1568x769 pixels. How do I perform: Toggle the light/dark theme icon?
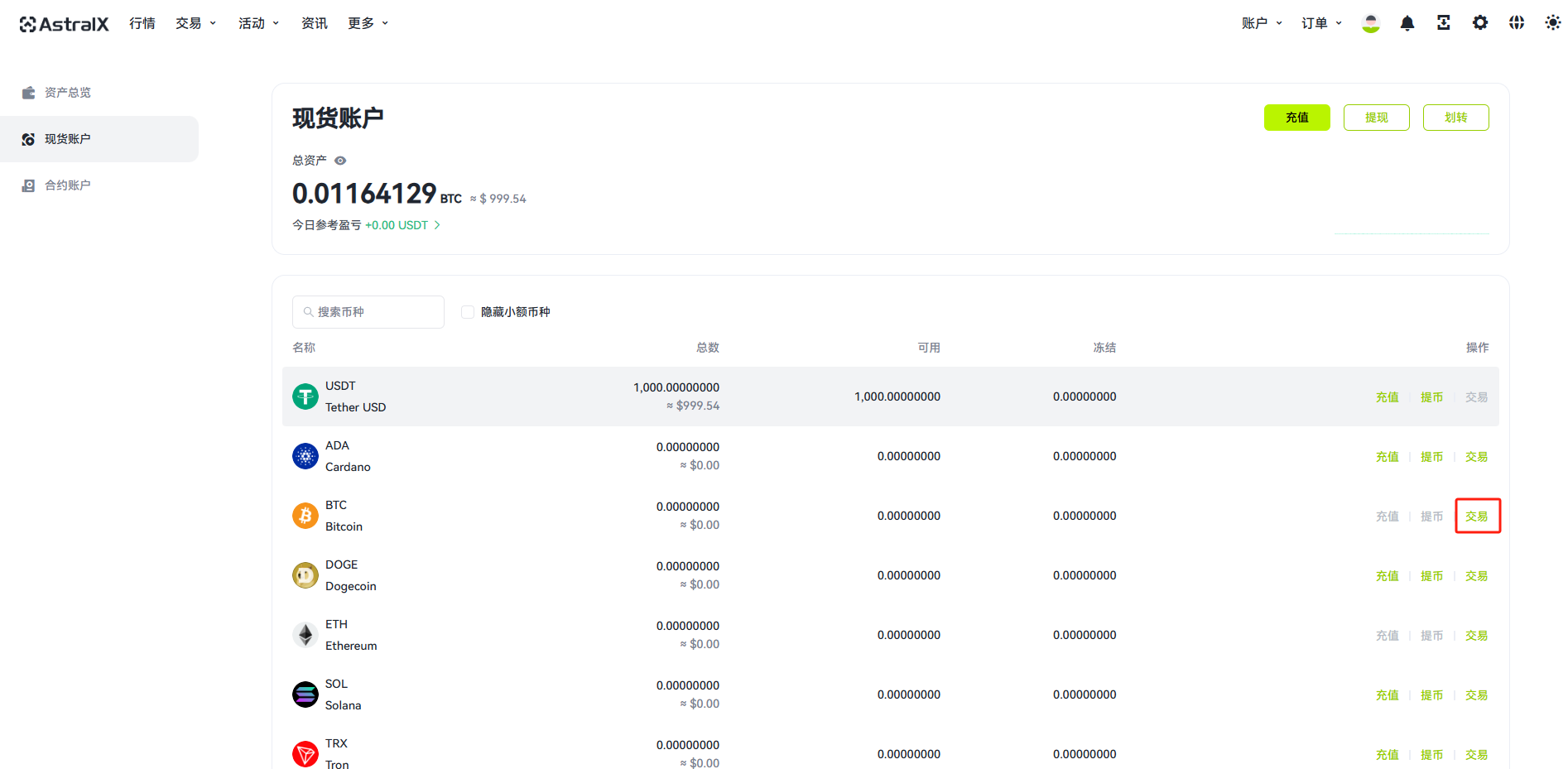pos(1553,23)
